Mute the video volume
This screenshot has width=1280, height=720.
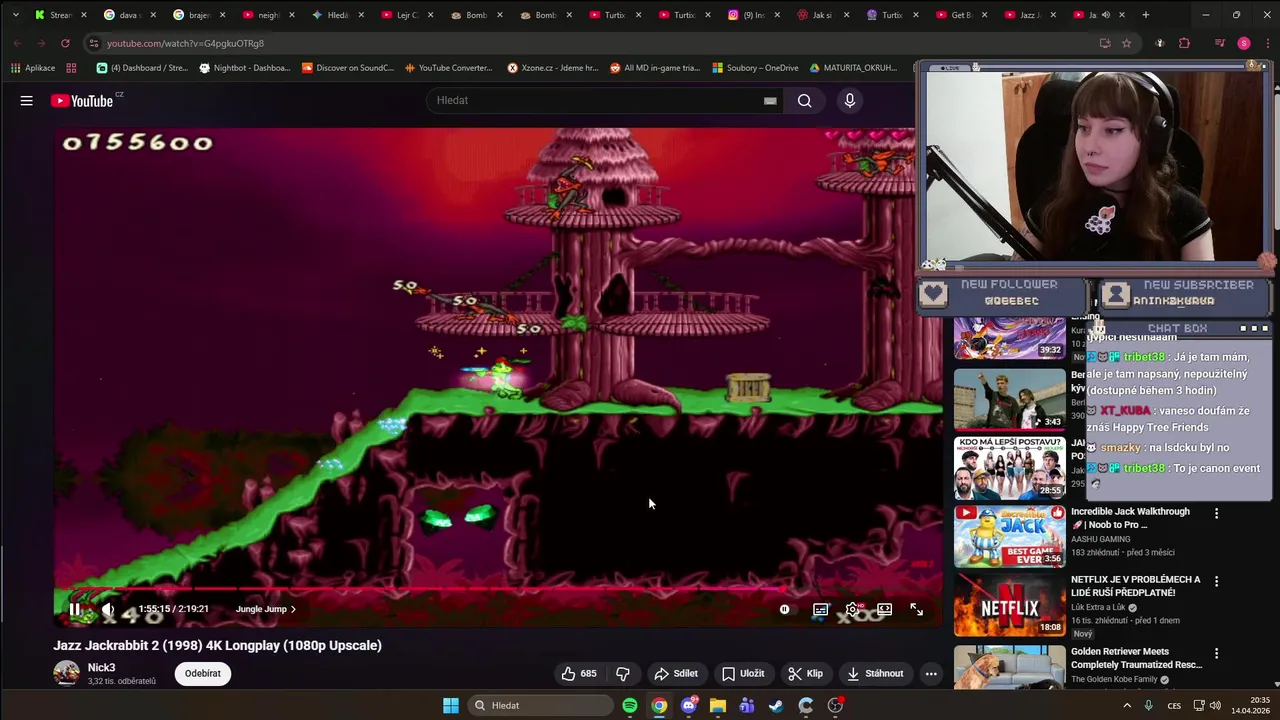point(108,609)
